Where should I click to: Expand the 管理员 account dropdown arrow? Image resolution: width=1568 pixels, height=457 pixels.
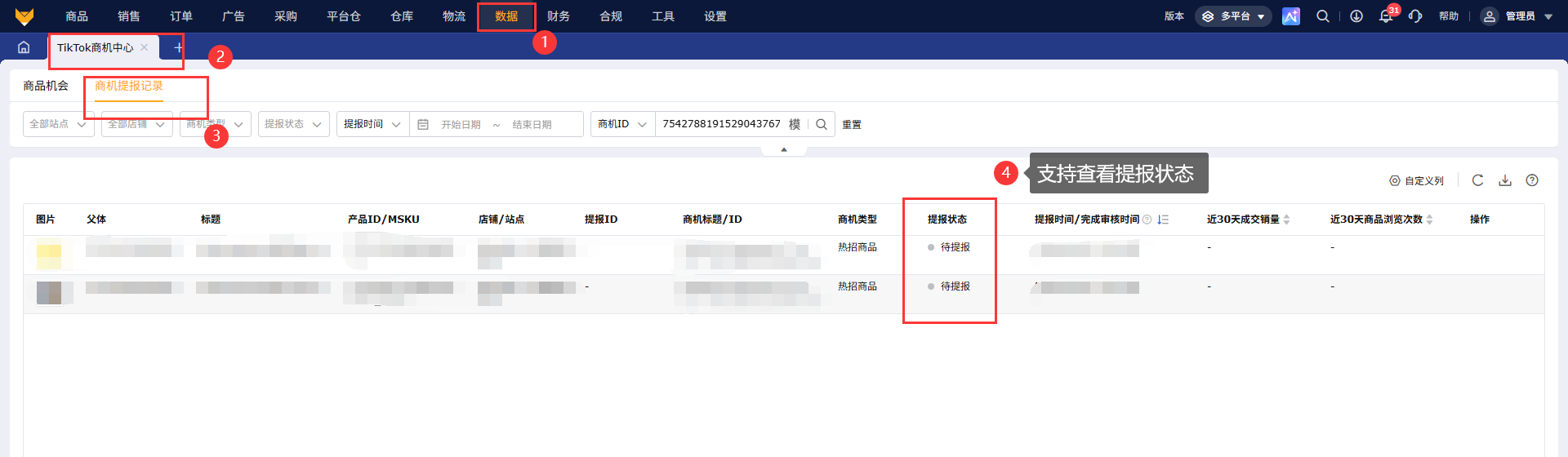[x=1548, y=16]
